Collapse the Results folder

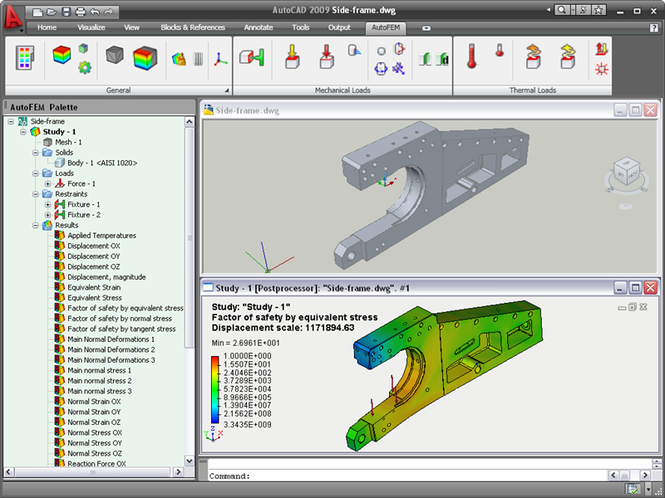36,225
